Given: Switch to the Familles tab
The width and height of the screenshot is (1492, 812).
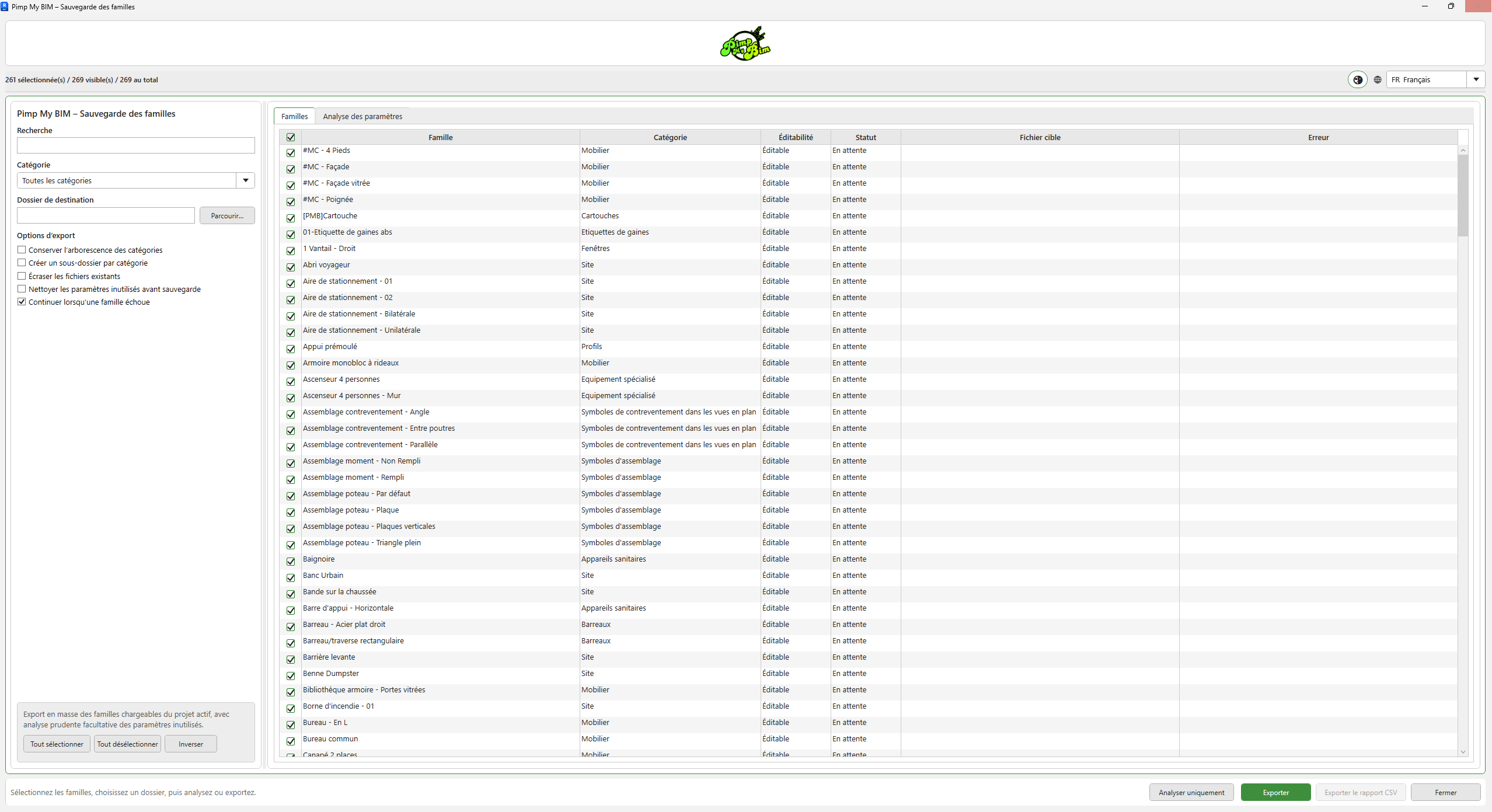Looking at the screenshot, I should (294, 116).
